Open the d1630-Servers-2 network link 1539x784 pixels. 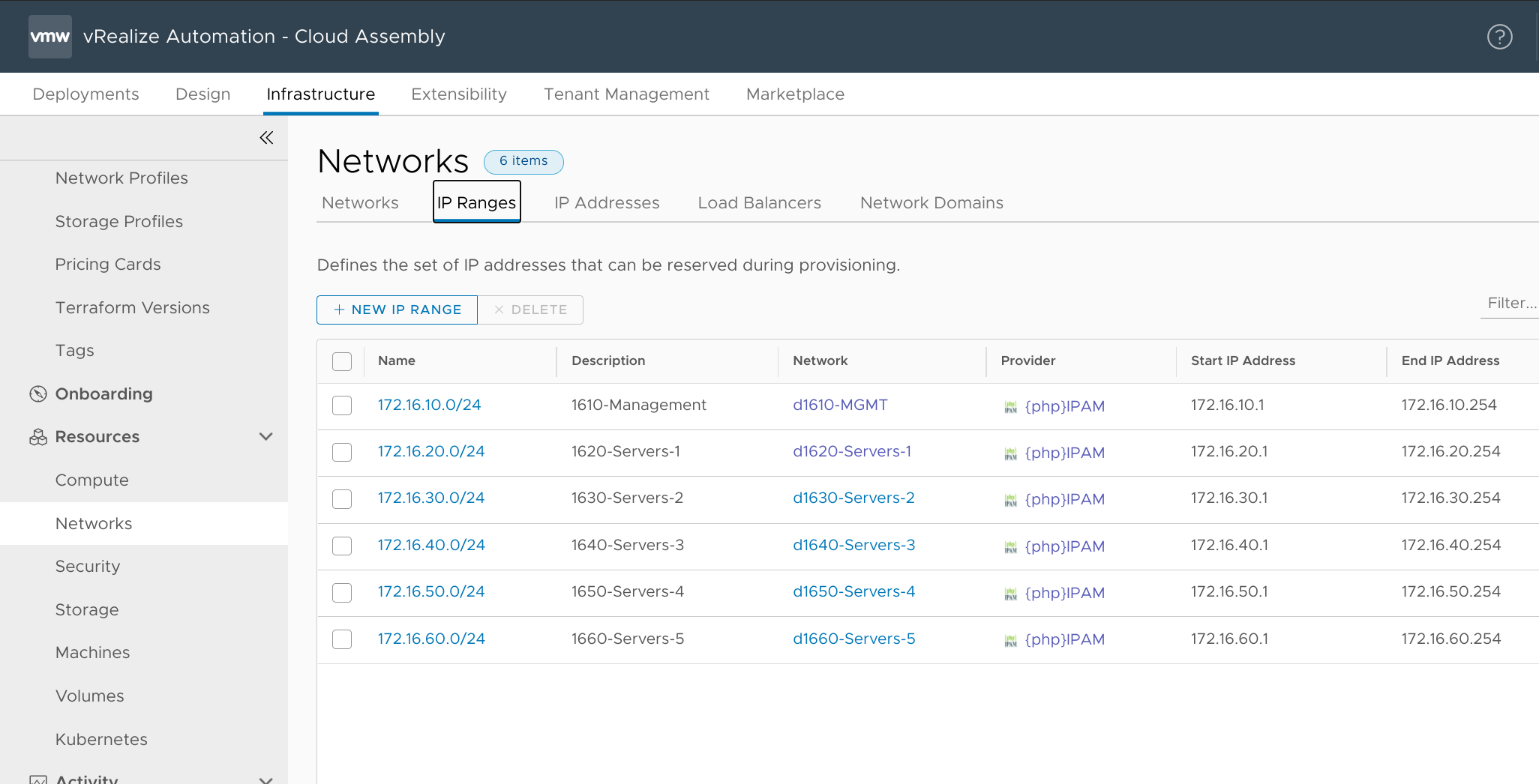click(853, 498)
